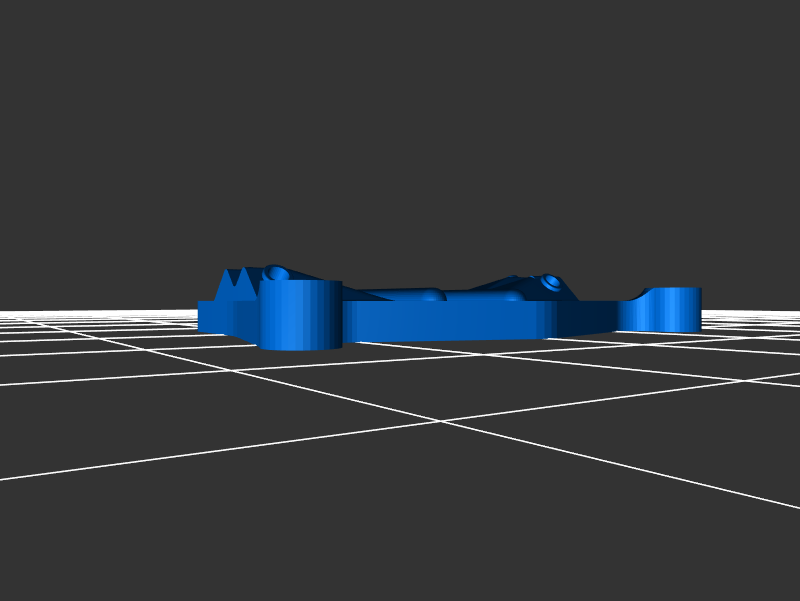Screen dimensions: 800x601
Task: Select the zigzag teeth on the model's left
Action: (236, 281)
